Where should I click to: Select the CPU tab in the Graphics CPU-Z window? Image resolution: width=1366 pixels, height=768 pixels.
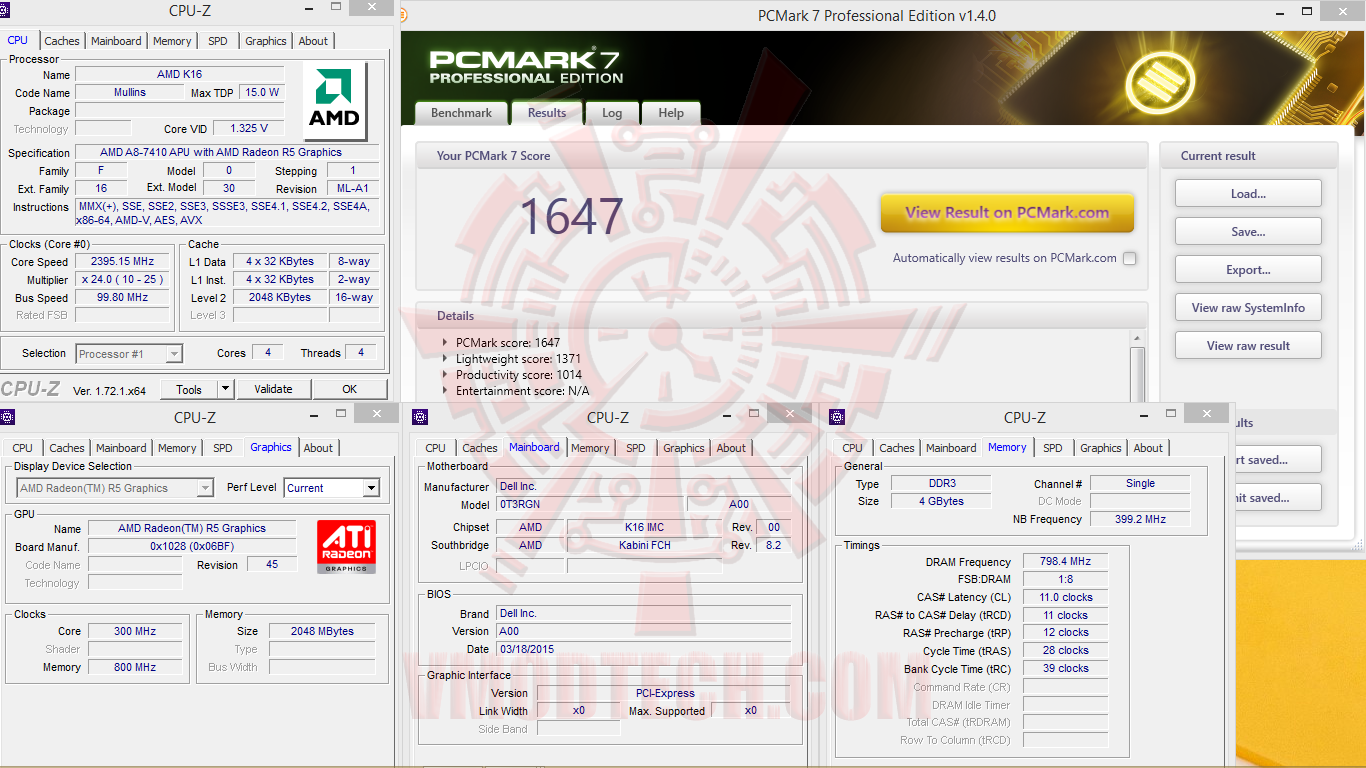[23, 448]
